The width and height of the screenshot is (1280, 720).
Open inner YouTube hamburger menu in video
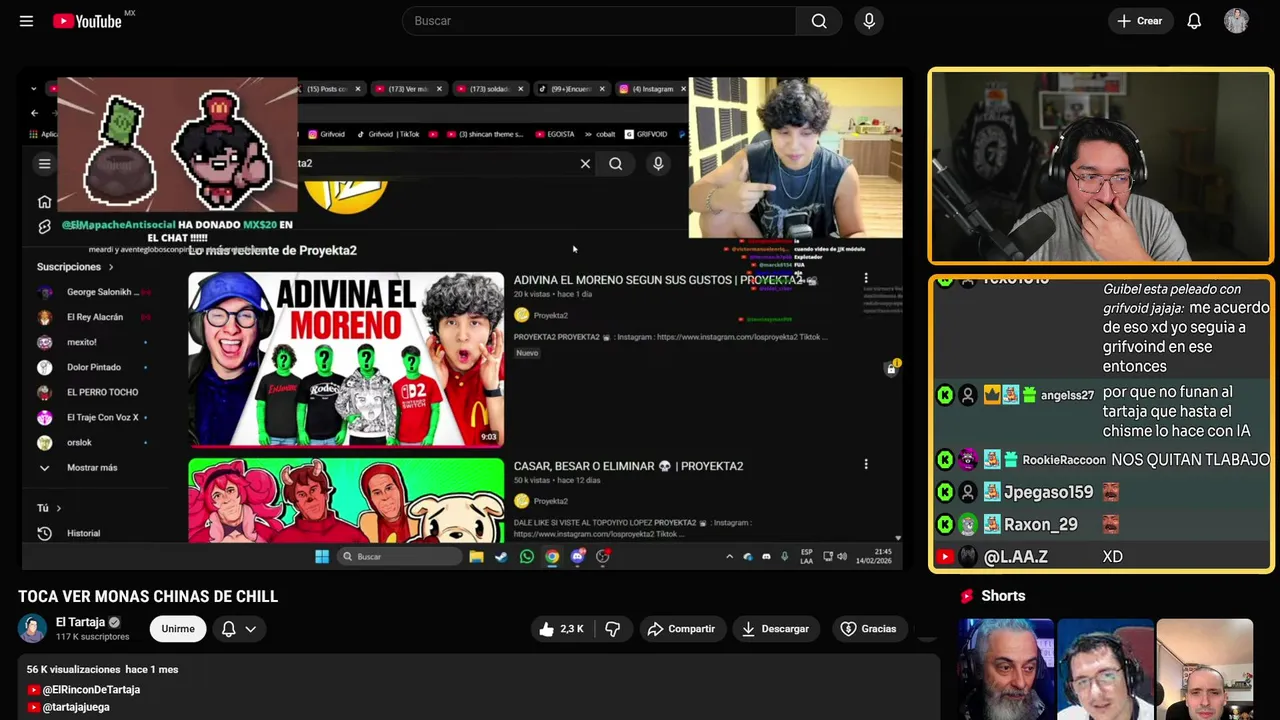(x=44, y=164)
